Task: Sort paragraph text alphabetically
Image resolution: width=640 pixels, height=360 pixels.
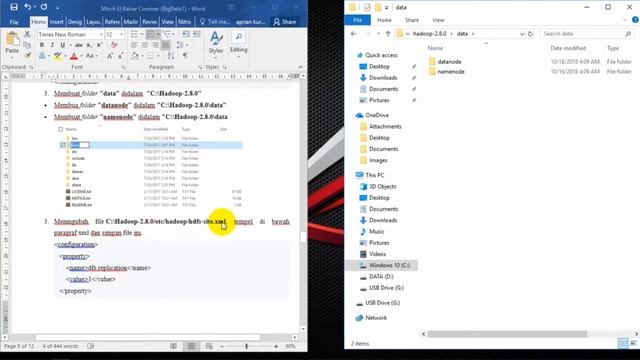Action: (171, 56)
